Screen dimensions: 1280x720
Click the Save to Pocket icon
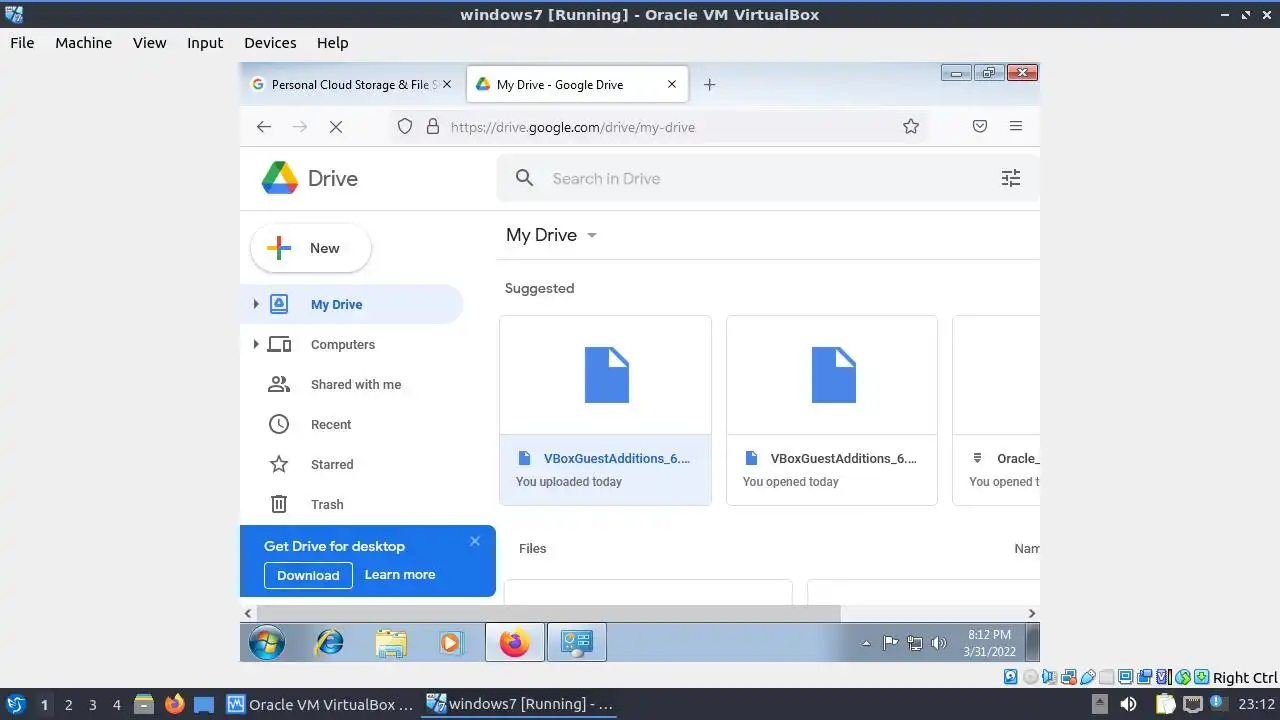[980, 127]
